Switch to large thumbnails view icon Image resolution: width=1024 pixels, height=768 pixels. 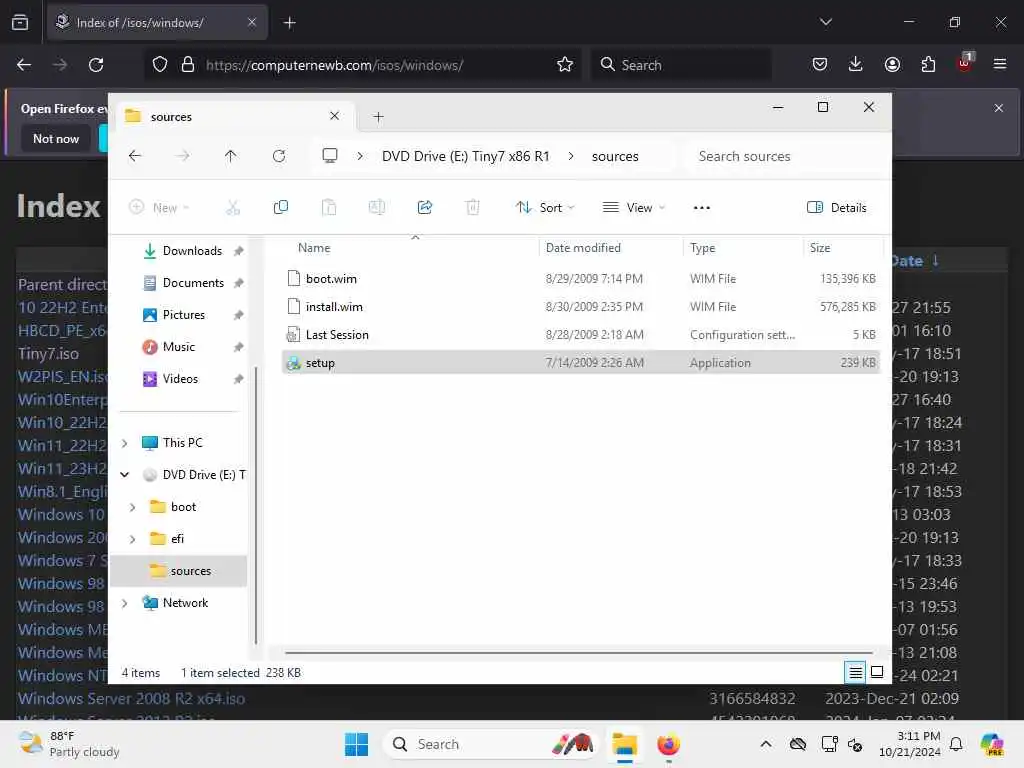(x=877, y=672)
